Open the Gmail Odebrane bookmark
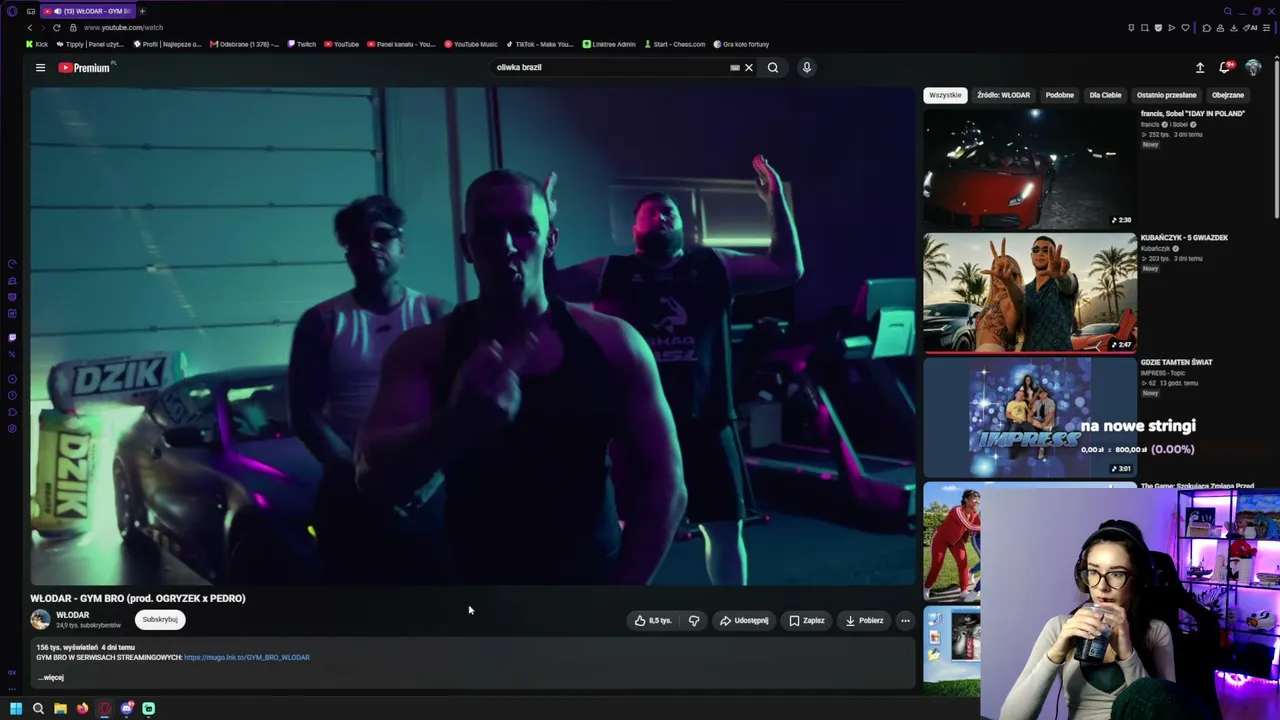The width and height of the screenshot is (1280, 720). pyautogui.click(x=245, y=44)
